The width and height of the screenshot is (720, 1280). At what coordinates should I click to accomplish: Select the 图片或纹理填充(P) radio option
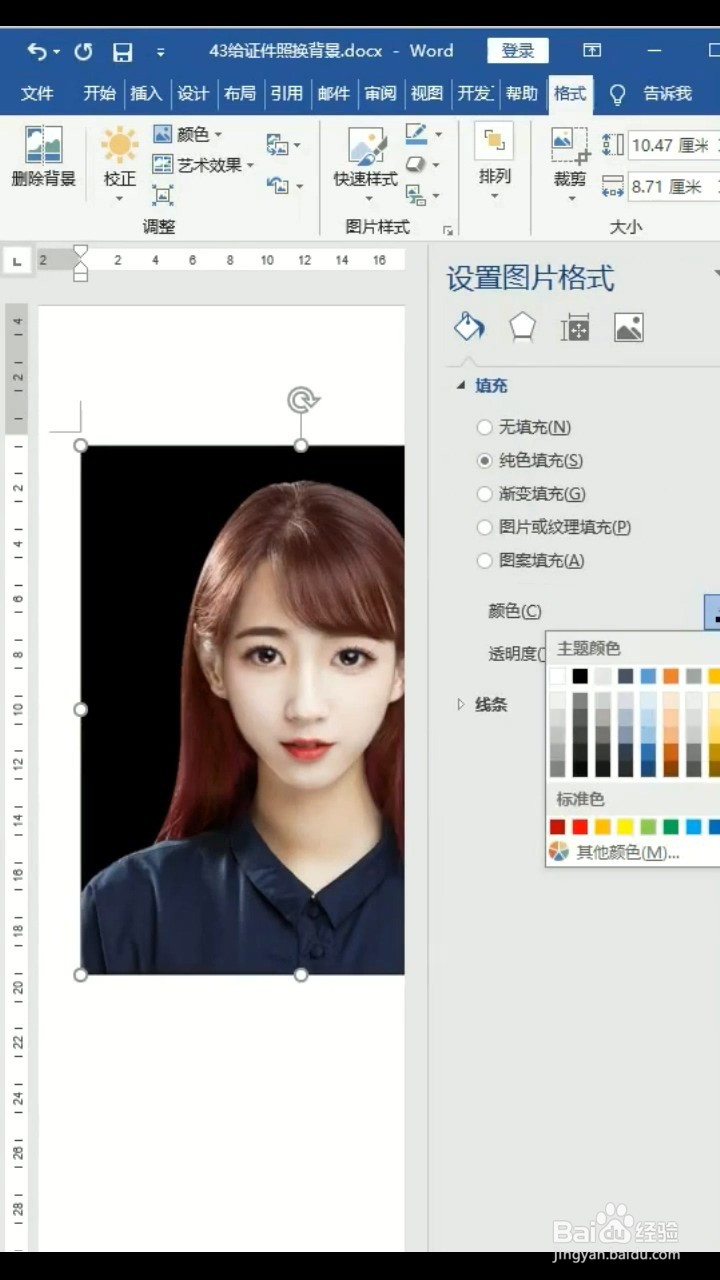coord(553,527)
